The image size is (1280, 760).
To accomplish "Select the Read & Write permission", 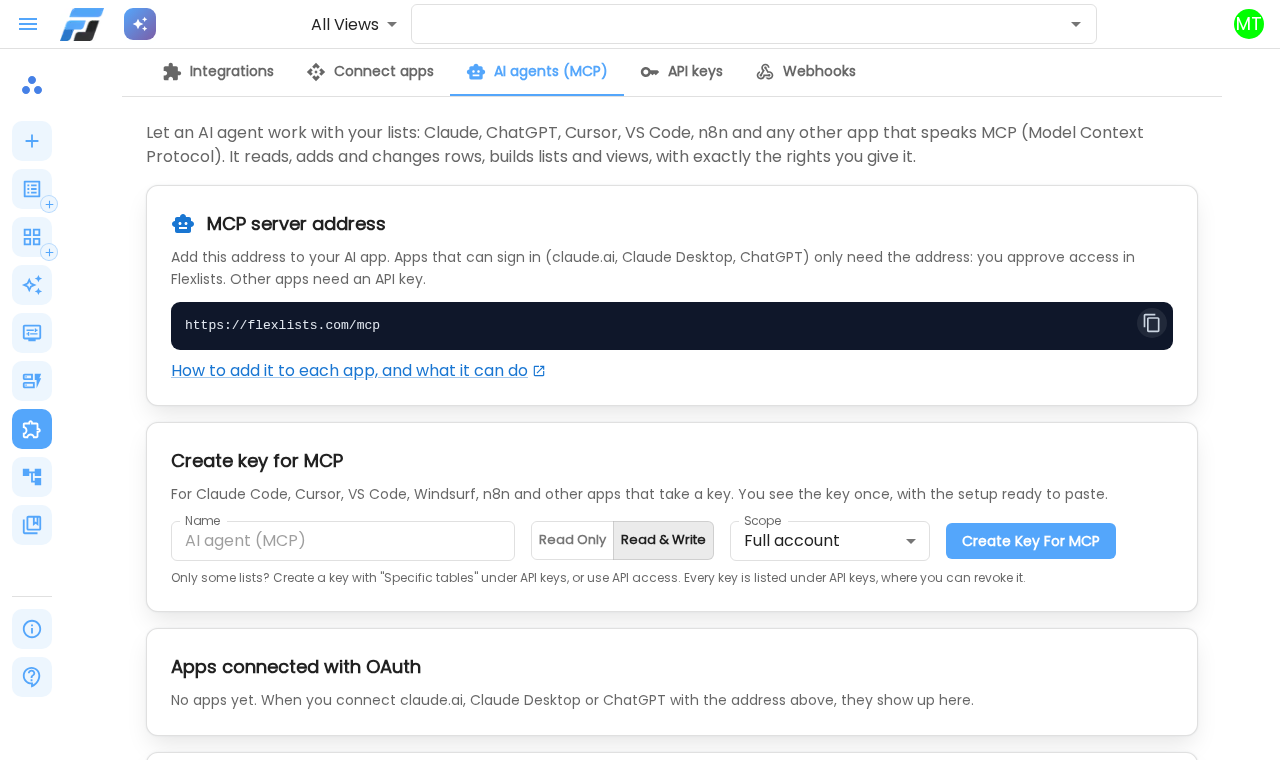I will (663, 540).
